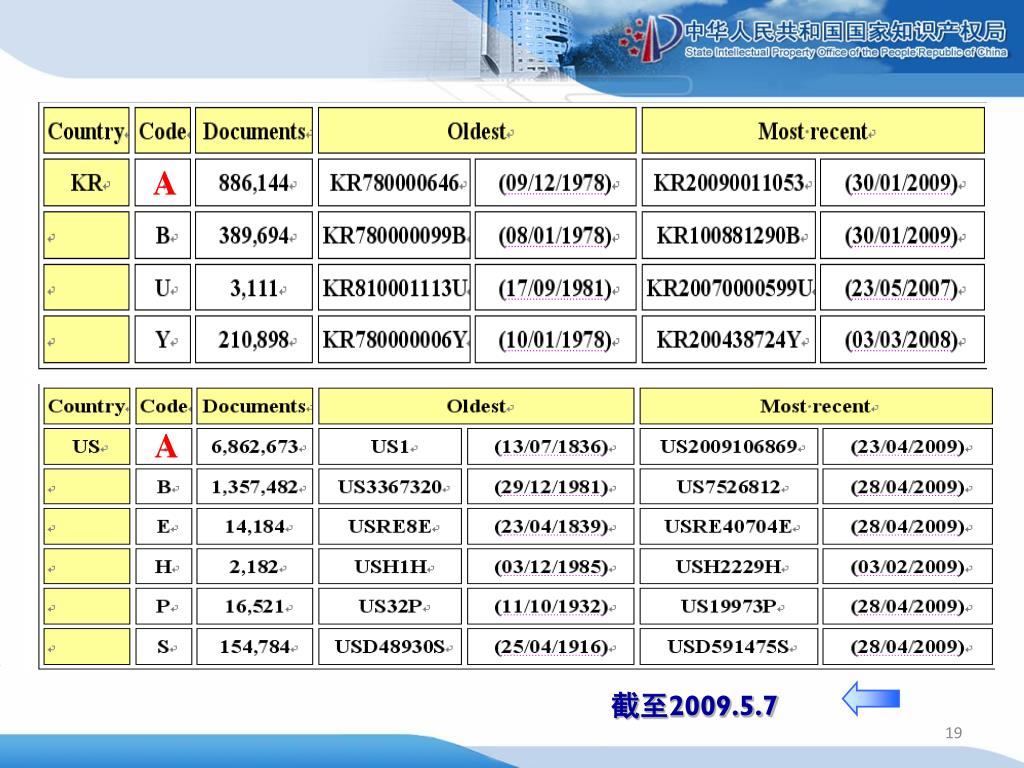Select the document count 886,144
The image size is (1024, 768).
point(254,184)
